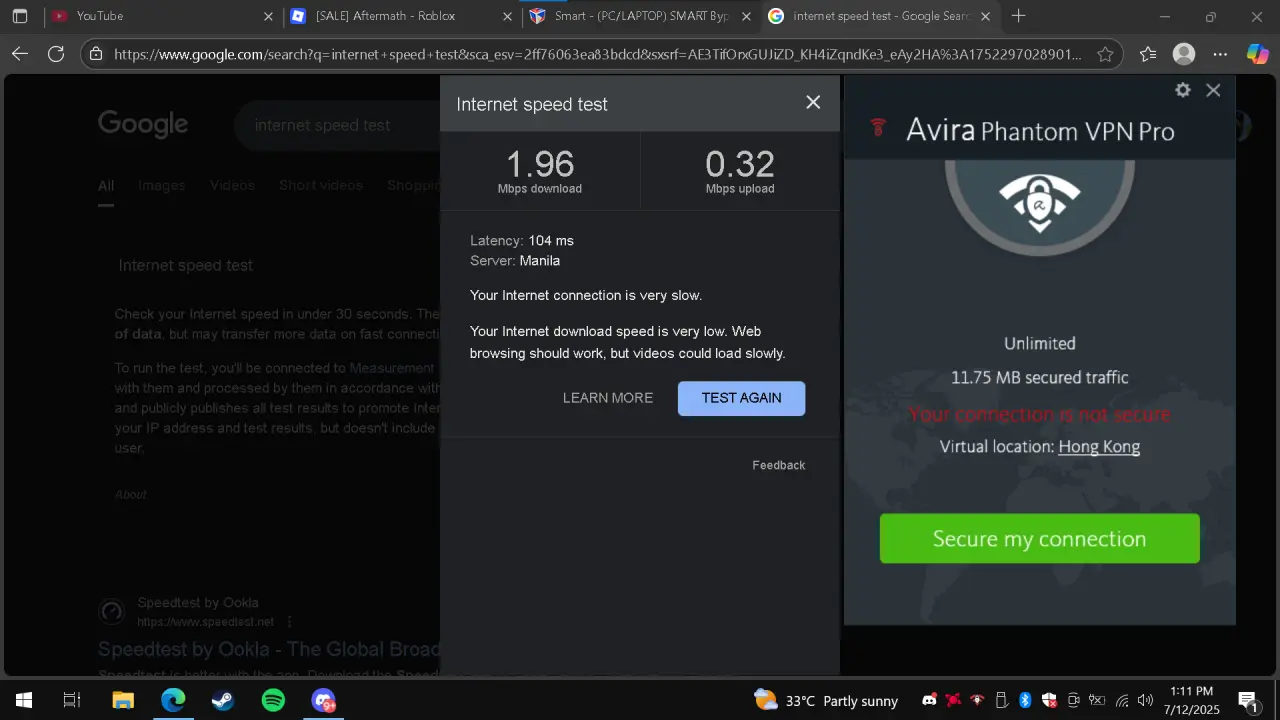Viewport: 1280px width, 720px height.
Task: Close the Avira Phantom VPN panel
Action: pos(1213,90)
